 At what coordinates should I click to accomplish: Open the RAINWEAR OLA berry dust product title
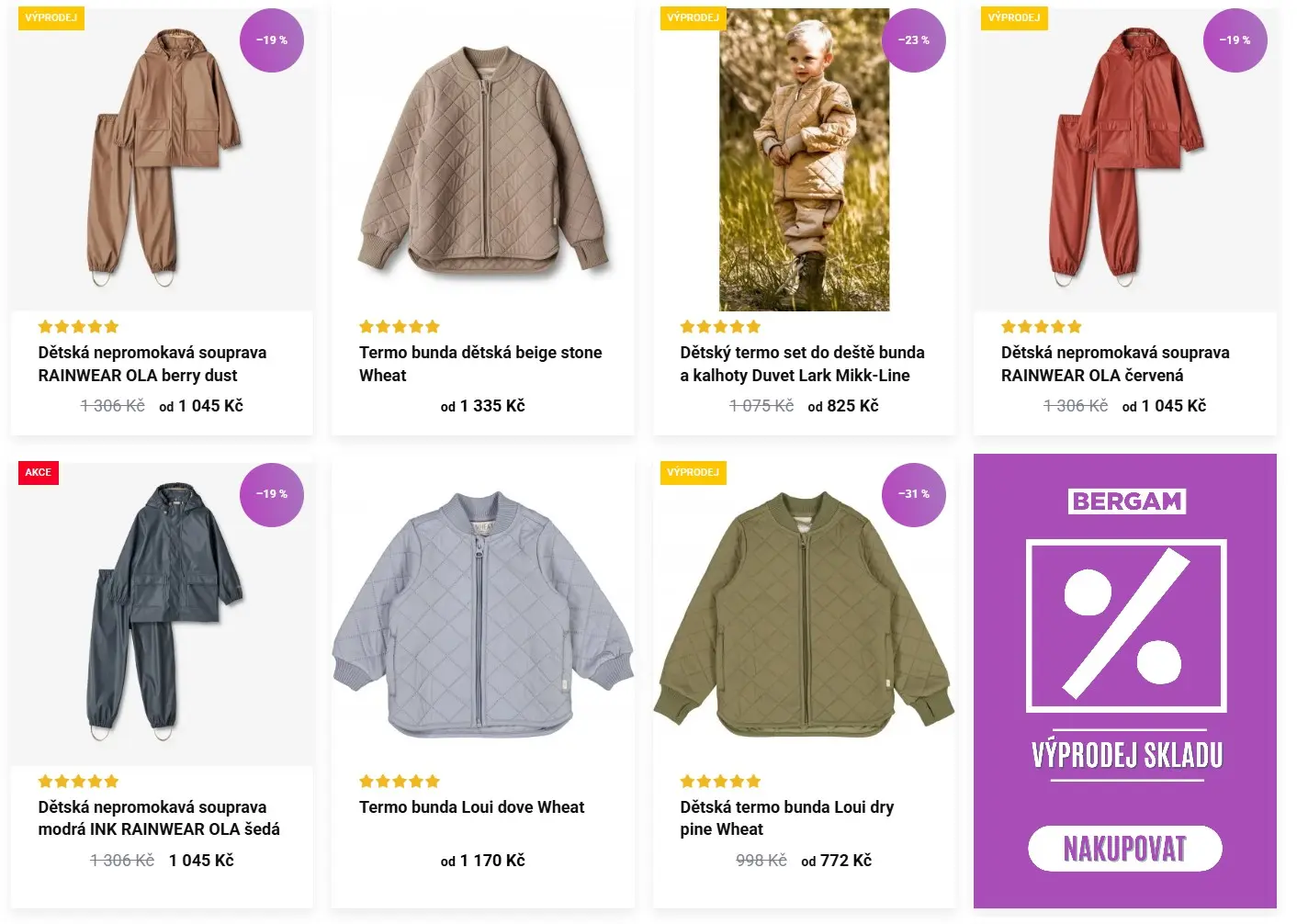point(152,364)
